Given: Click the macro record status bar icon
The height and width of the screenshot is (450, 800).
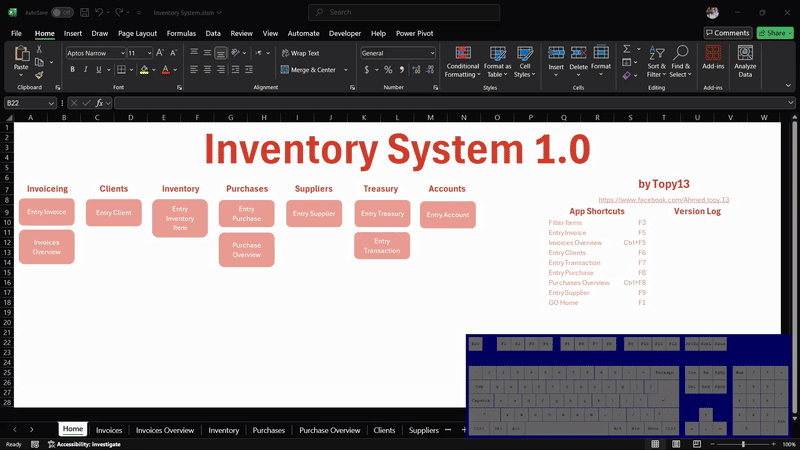Looking at the screenshot, I should click(x=35, y=444).
